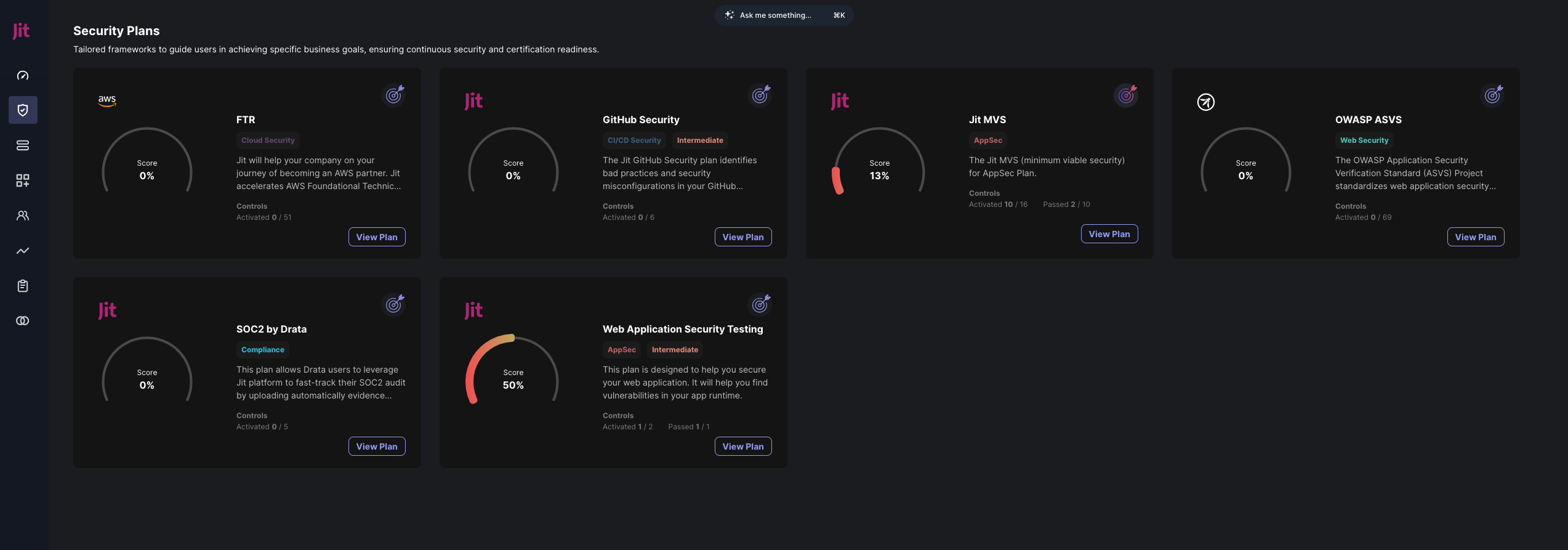
Task: Select the shield Security Plans sidebar icon
Action: coord(23,110)
